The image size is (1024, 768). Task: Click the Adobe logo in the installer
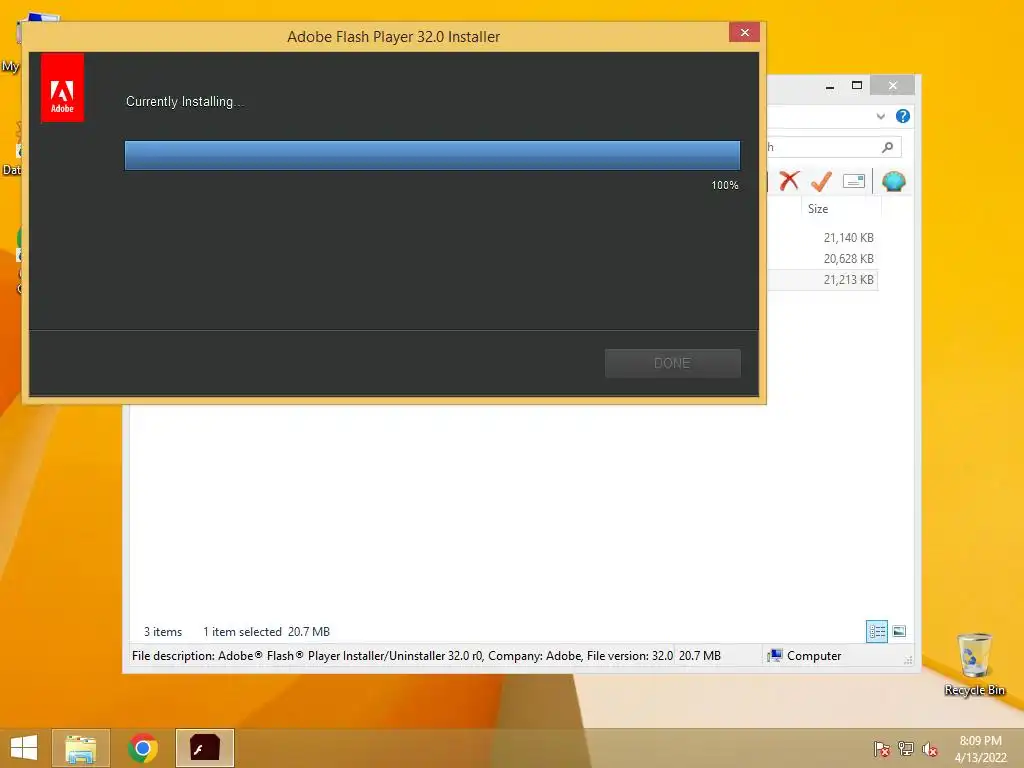coord(62,88)
